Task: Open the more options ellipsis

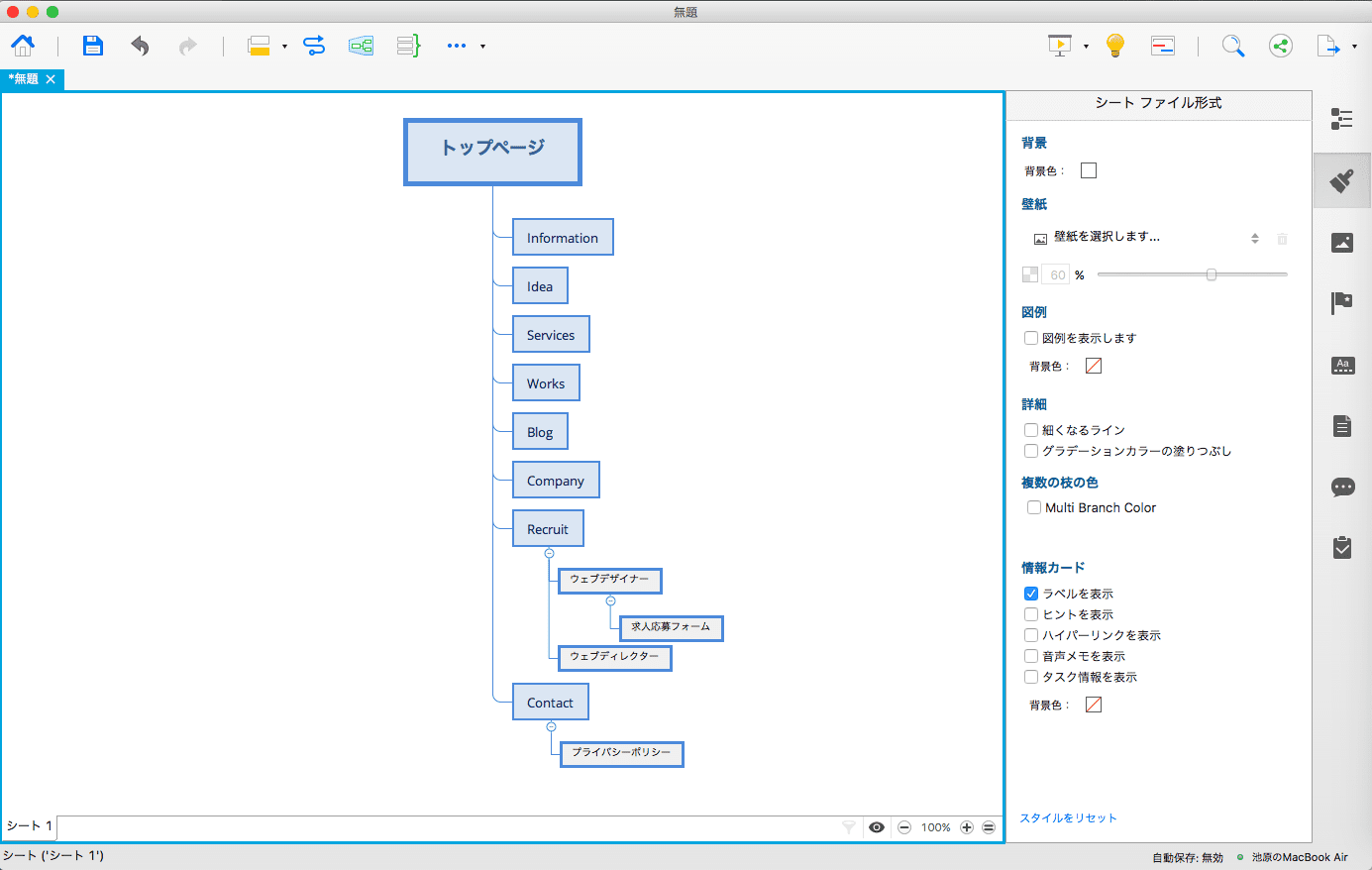Action: pyautogui.click(x=456, y=46)
